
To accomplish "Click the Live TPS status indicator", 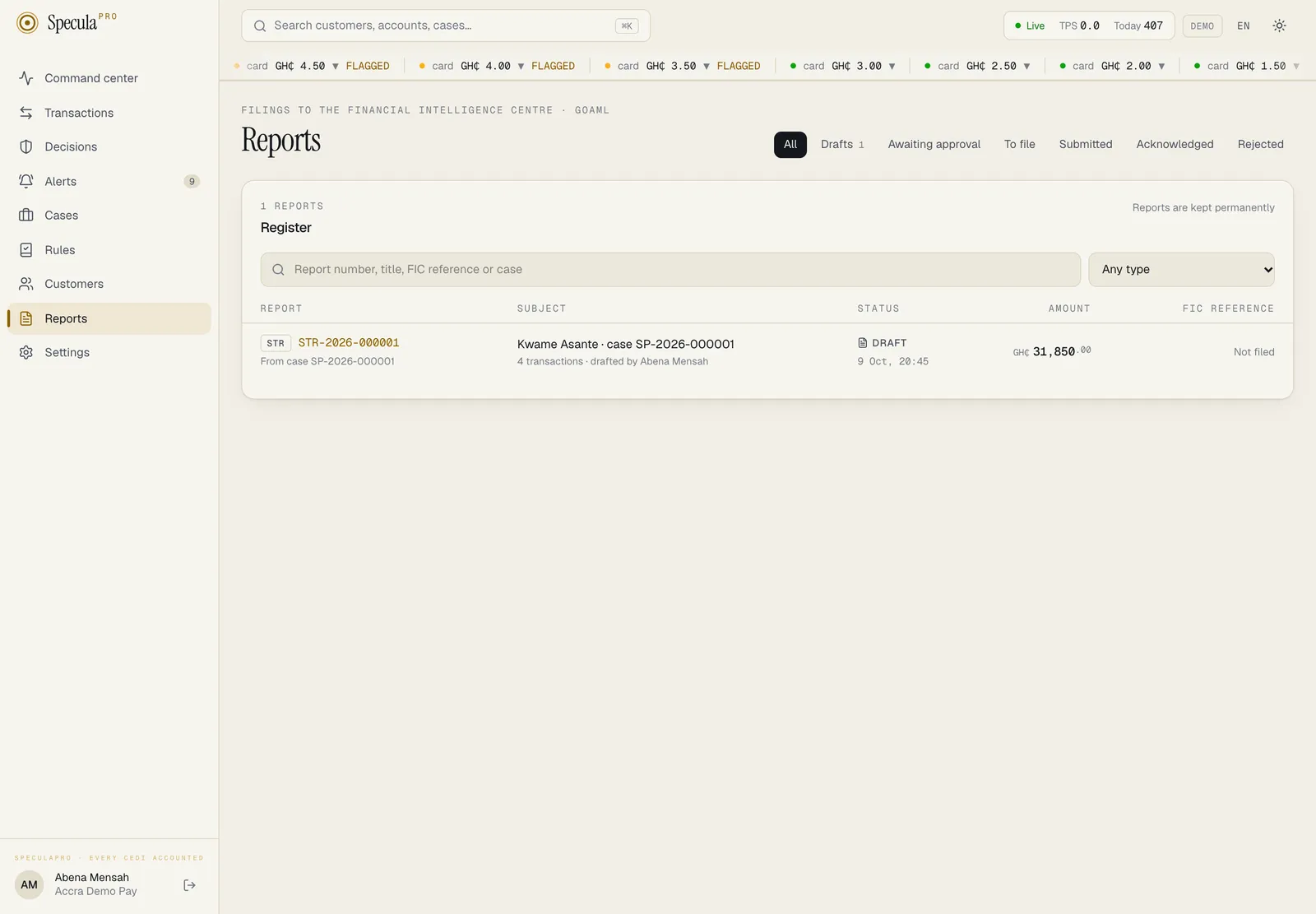I will click(x=1089, y=26).
